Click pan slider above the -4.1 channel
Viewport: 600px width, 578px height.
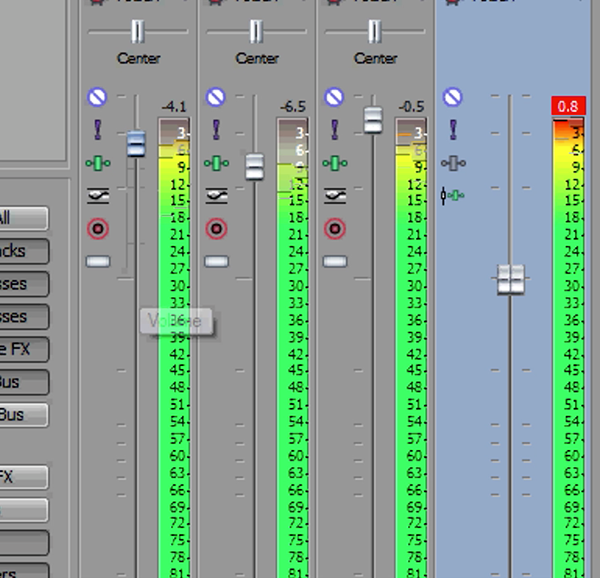pos(138,31)
